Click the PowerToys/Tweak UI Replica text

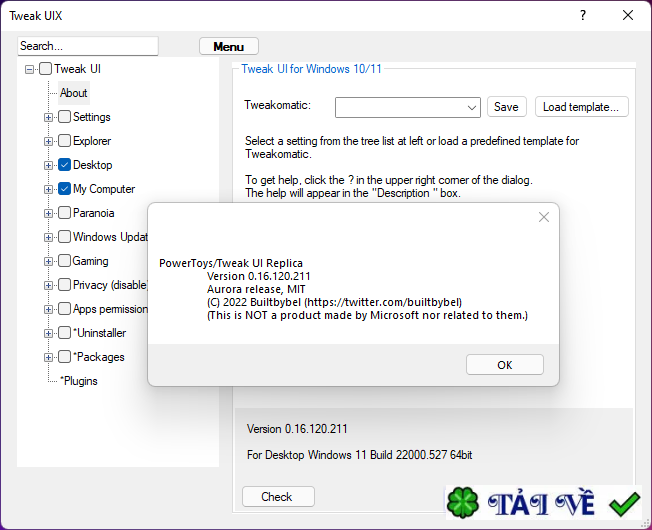coord(231,264)
